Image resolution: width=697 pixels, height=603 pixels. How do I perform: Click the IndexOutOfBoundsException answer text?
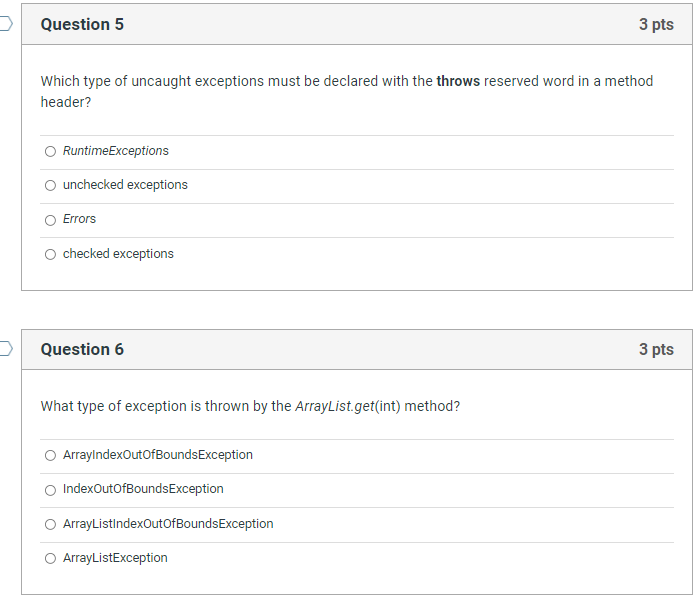pyautogui.click(x=143, y=489)
